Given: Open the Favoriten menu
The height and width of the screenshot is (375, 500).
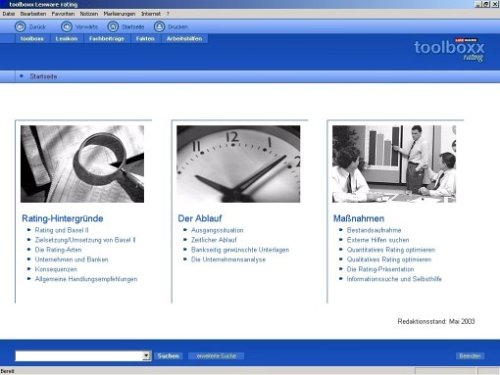Looking at the screenshot, I should 63,14.
